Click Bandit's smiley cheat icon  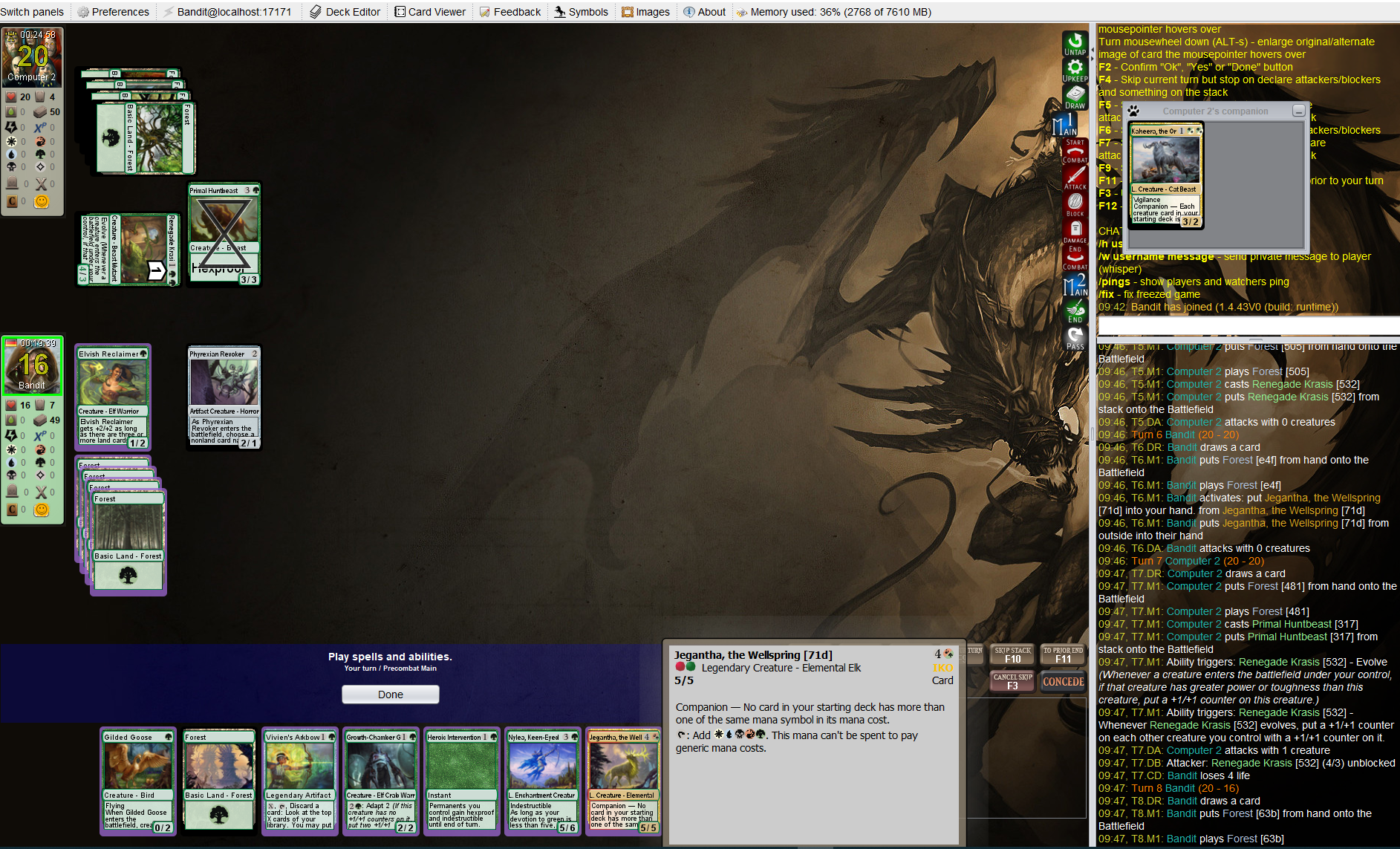point(42,510)
